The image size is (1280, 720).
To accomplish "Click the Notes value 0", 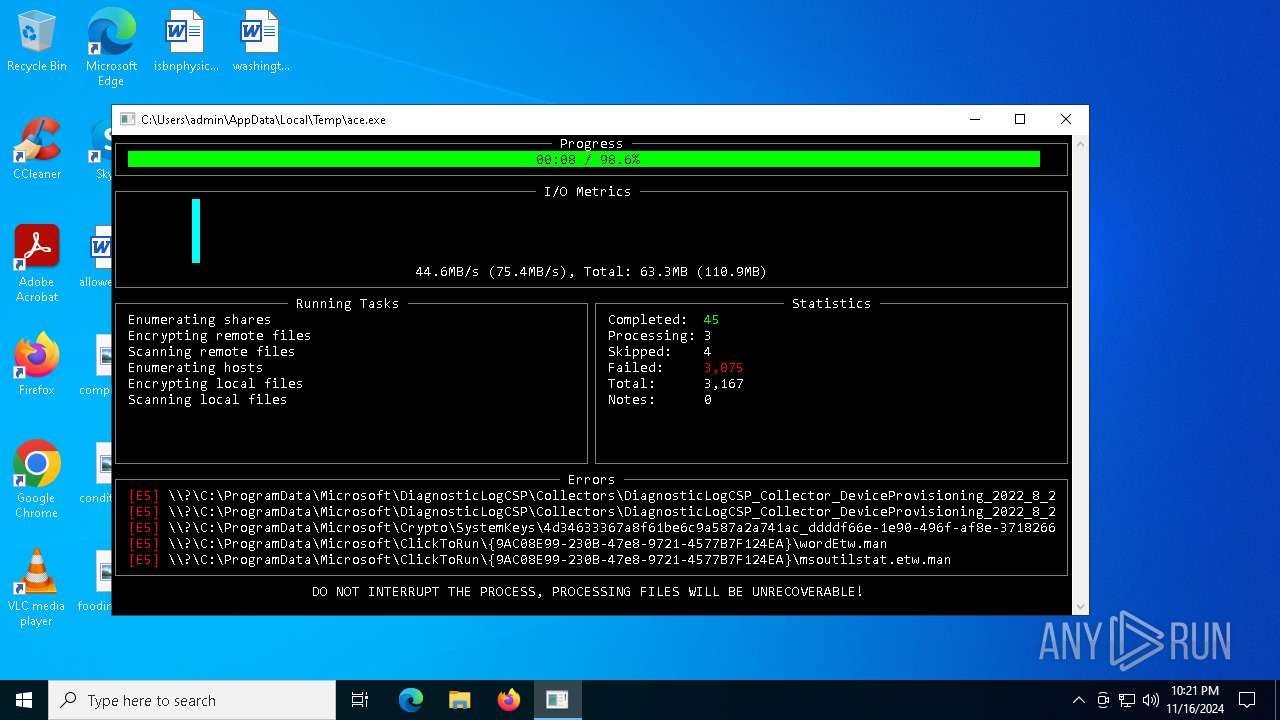I will (x=707, y=399).
